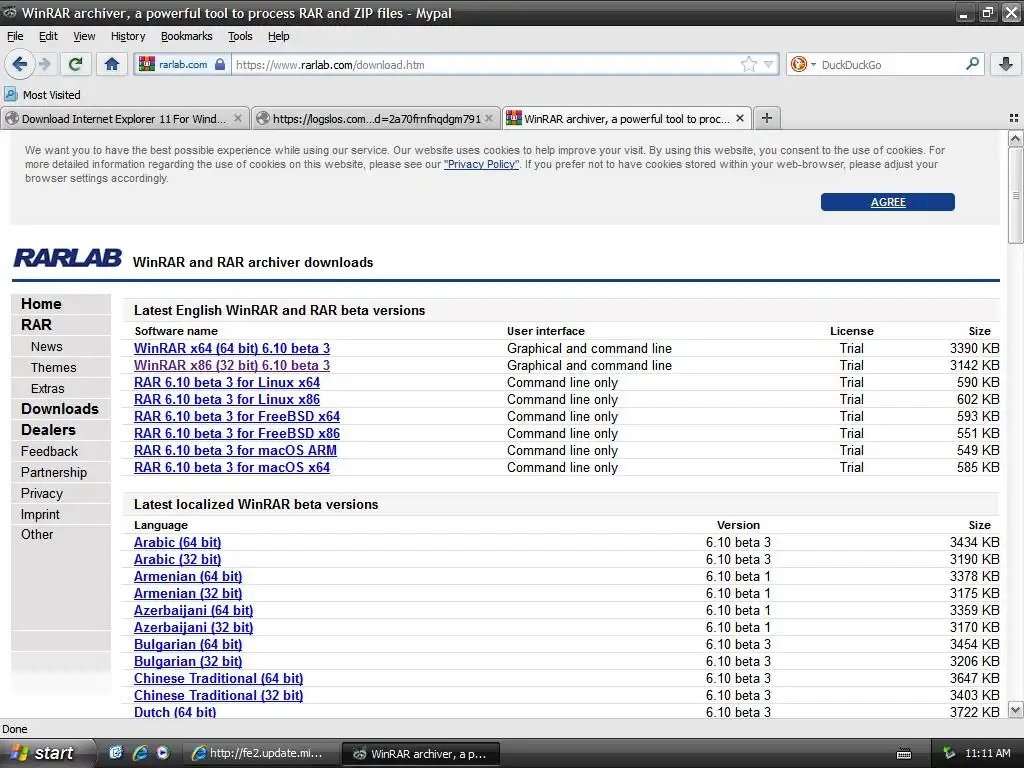The width and height of the screenshot is (1024, 768).
Task: Launch Internet Explorer from quick launch
Action: point(140,753)
